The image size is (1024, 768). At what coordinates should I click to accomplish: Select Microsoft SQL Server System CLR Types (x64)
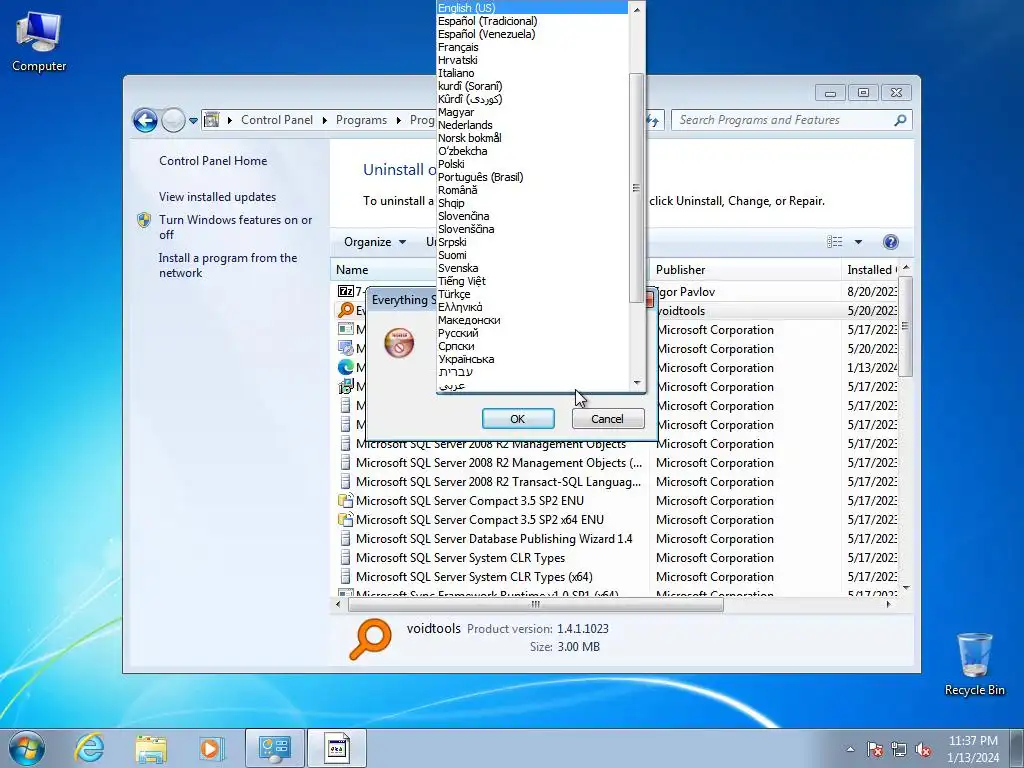coord(474,577)
